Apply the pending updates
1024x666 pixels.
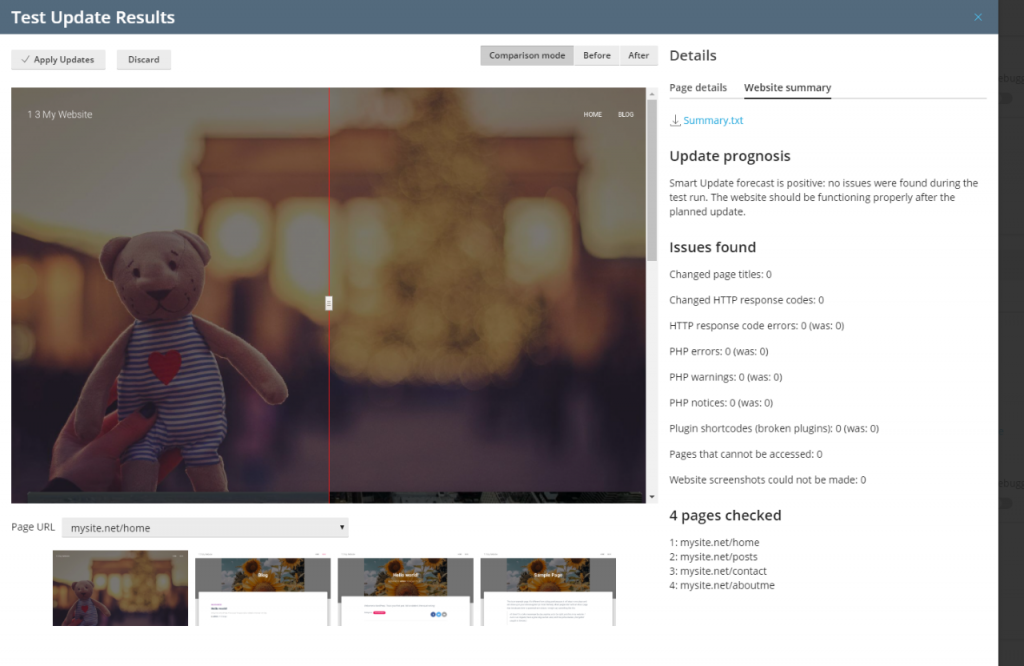click(x=58, y=59)
